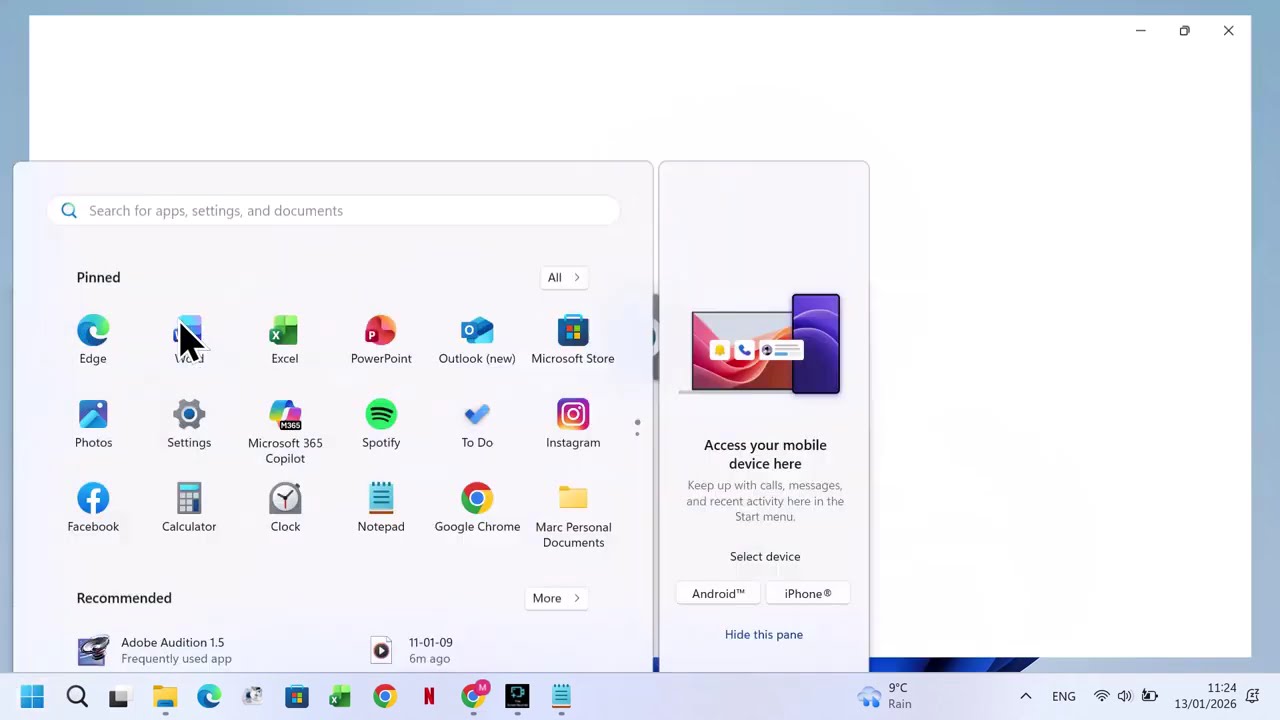Open Notepad from pinned apps
This screenshot has width=1280, height=720.
click(x=381, y=508)
